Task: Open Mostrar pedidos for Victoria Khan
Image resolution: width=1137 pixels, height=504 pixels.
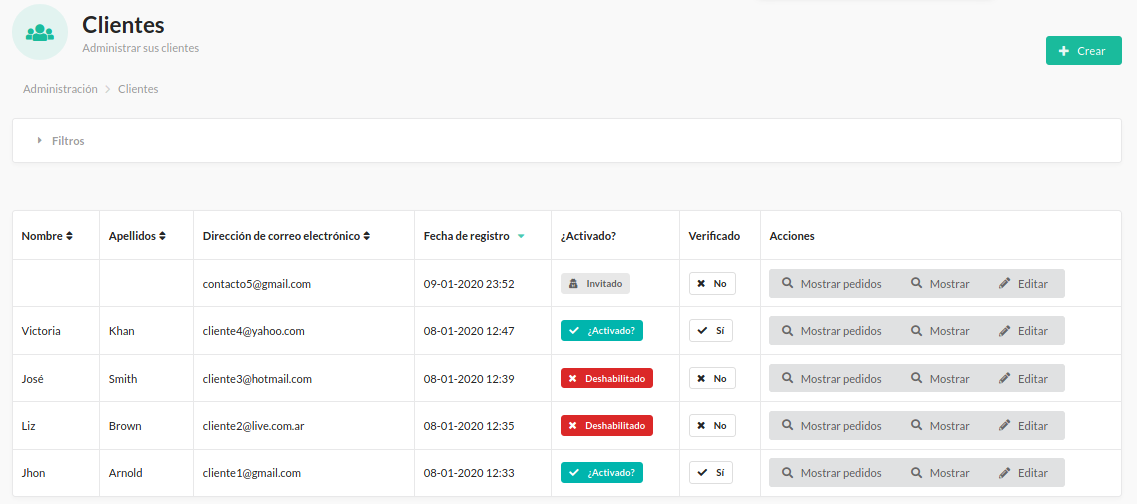Action: coord(832,331)
